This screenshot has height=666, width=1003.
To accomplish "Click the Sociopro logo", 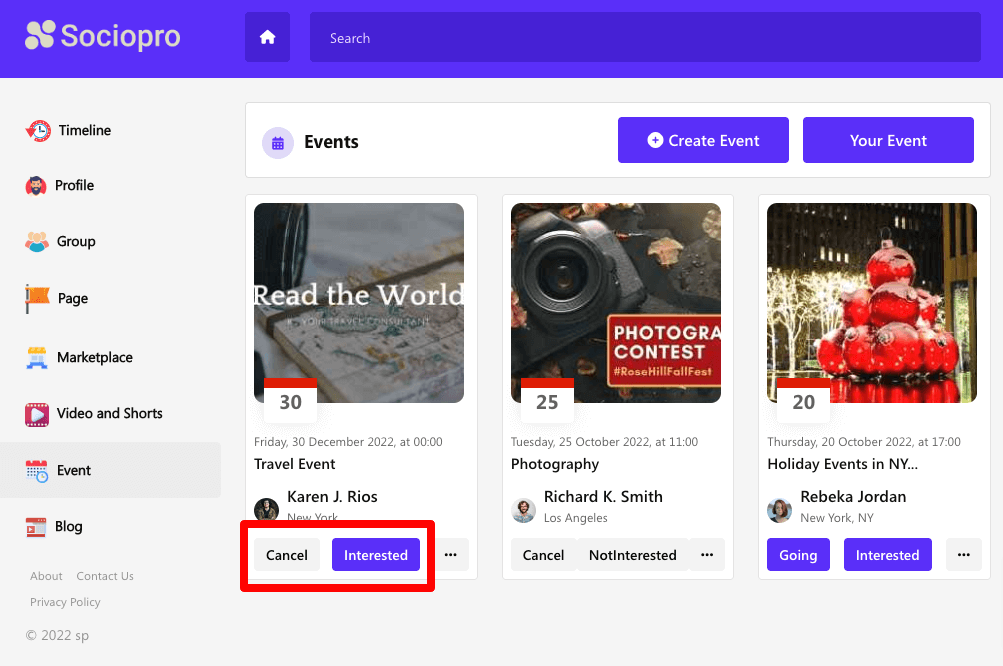I will (x=103, y=36).
